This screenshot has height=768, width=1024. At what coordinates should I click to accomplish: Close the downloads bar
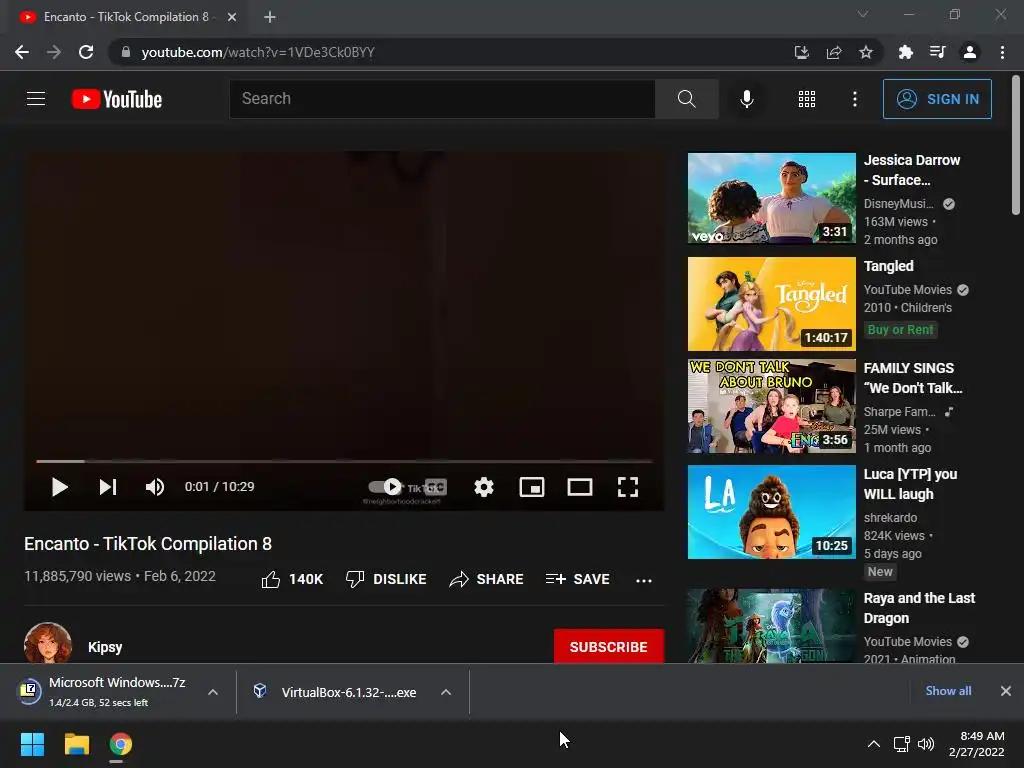click(x=1006, y=691)
